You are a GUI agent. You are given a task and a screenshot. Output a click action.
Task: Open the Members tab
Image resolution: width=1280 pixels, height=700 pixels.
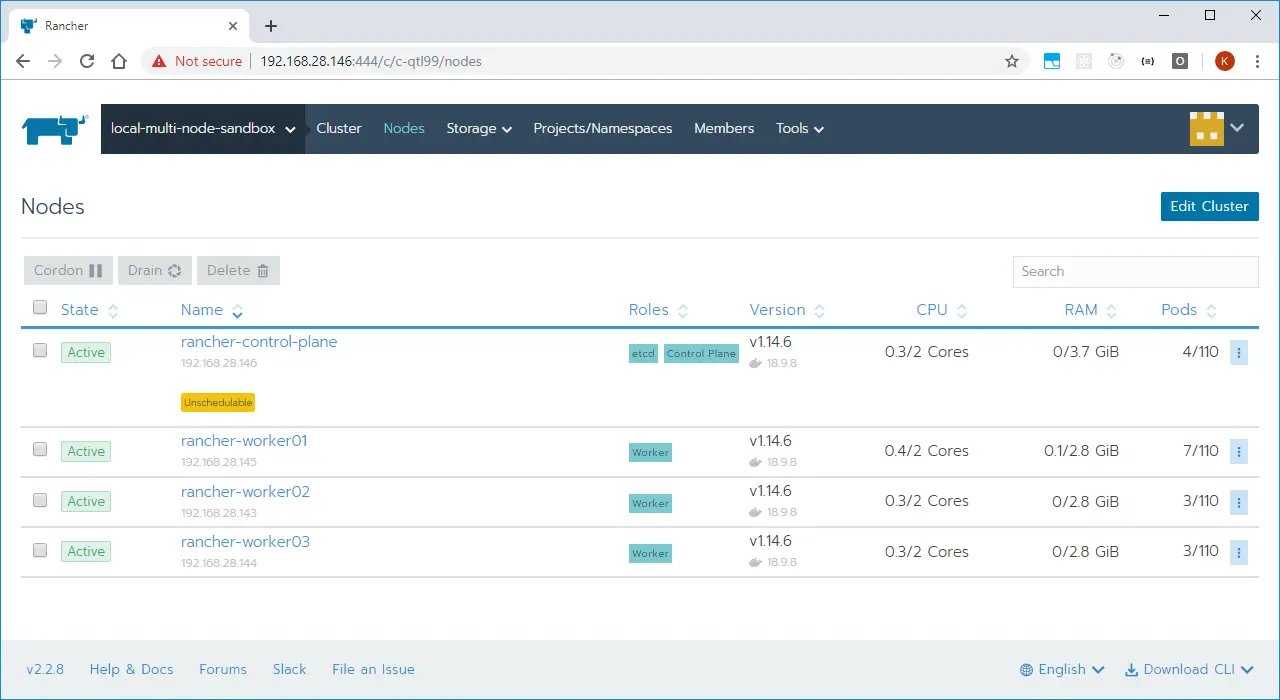point(724,129)
